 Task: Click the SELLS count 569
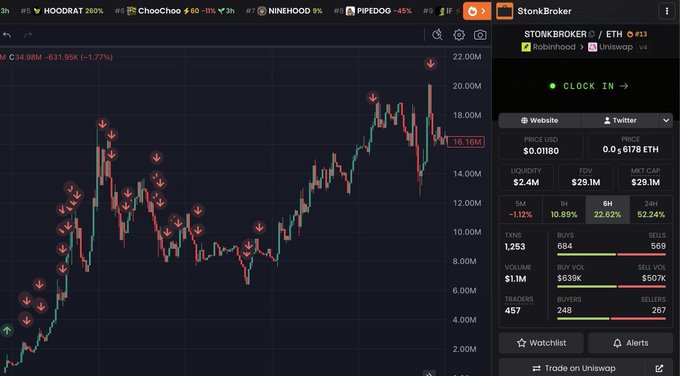658,246
